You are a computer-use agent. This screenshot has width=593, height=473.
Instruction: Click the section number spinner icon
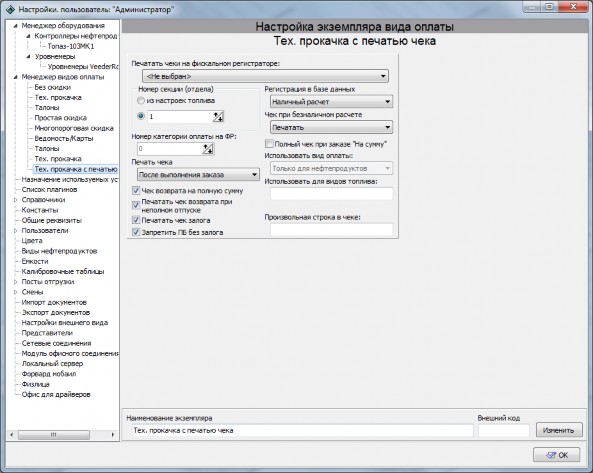coord(218,117)
